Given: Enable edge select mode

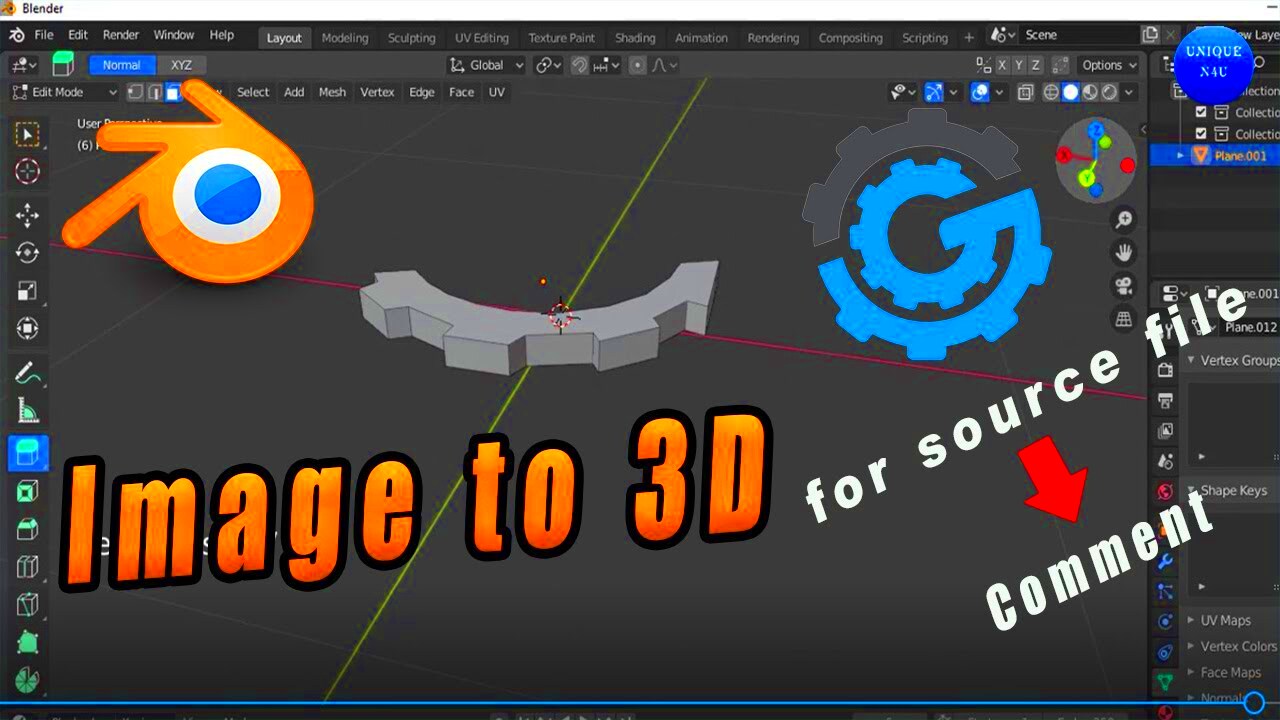Looking at the screenshot, I should 155,92.
